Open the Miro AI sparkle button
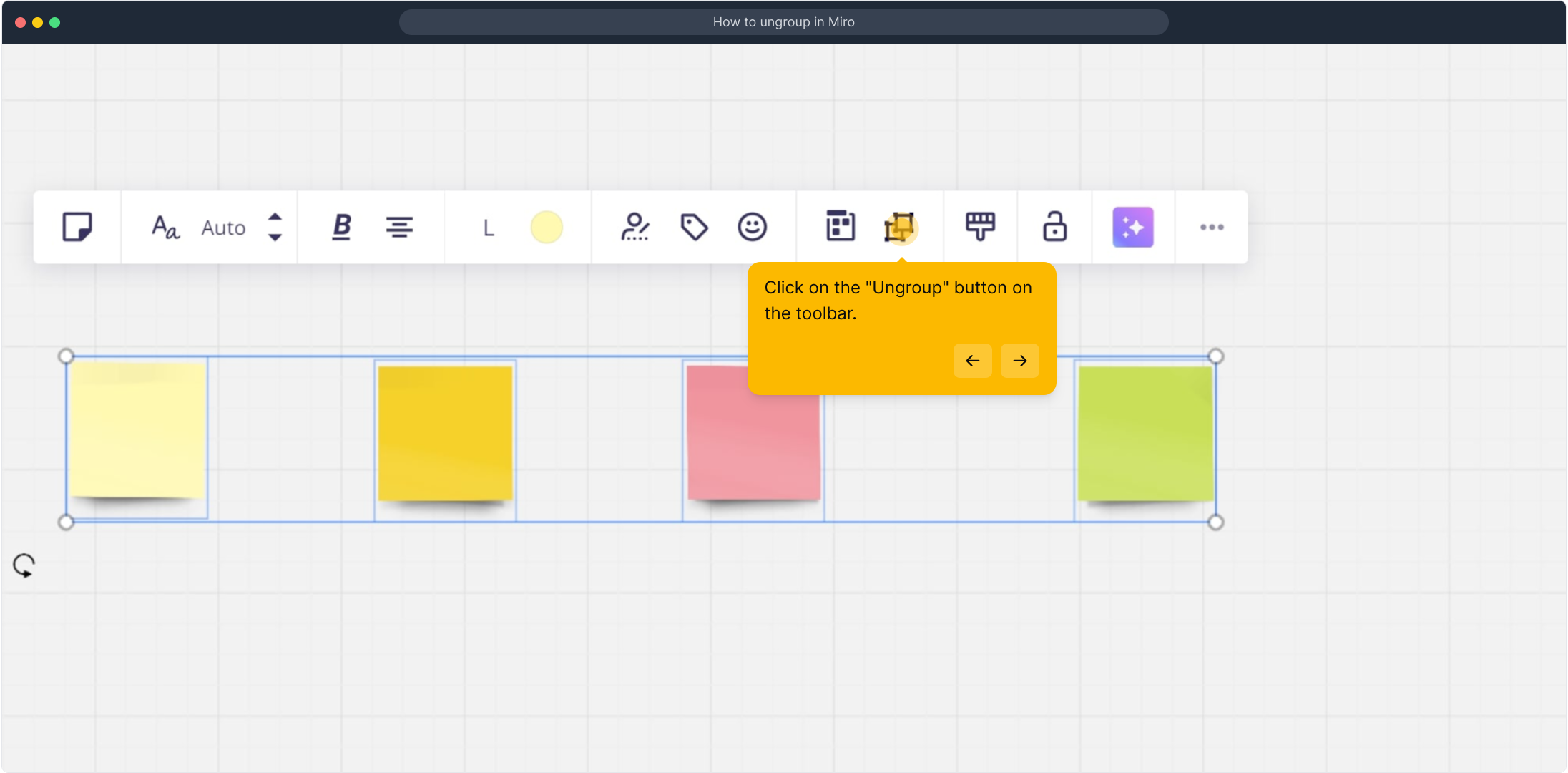Screen dimensions: 1568x773 [1132, 228]
